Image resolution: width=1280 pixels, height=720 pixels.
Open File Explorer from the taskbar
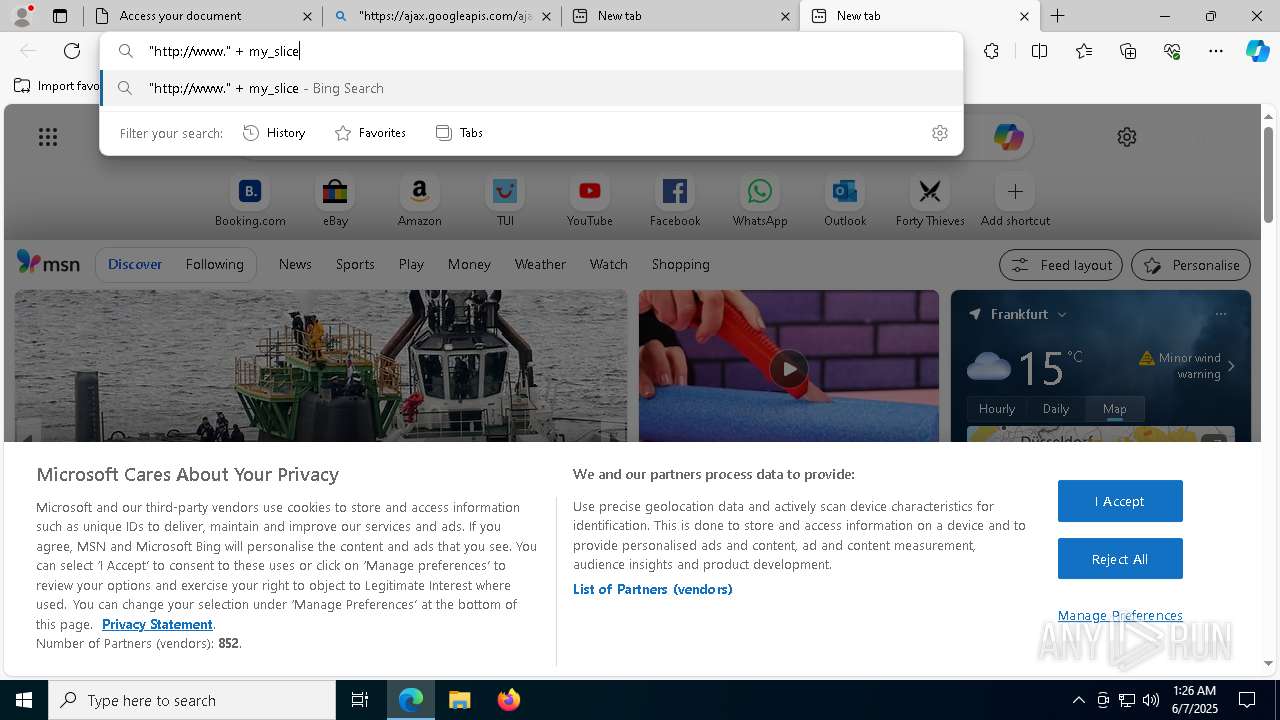459,700
